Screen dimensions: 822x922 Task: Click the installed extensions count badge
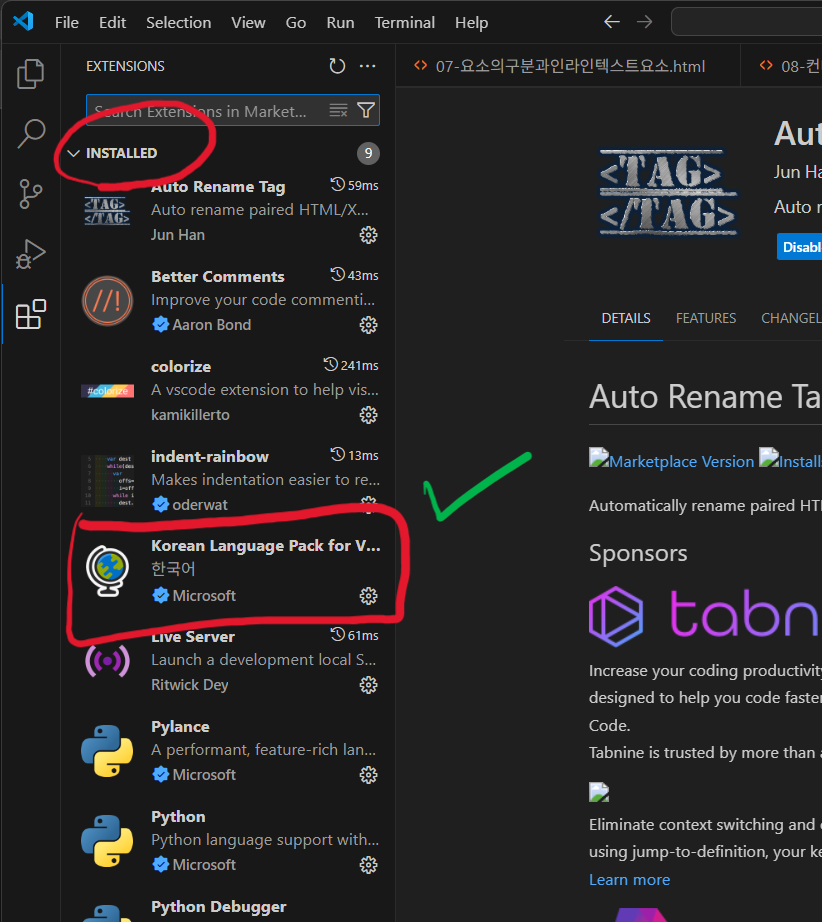coord(368,153)
